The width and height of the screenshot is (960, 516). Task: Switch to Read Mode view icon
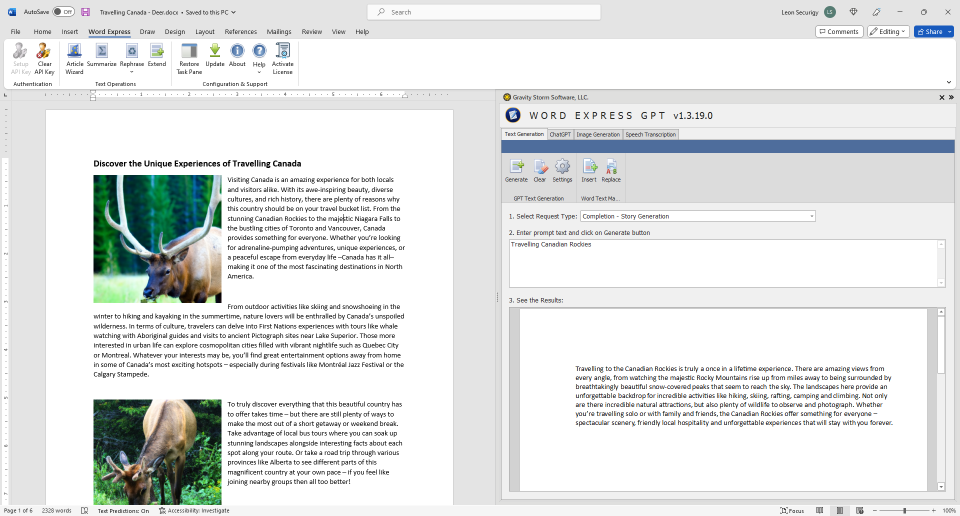click(x=819, y=510)
